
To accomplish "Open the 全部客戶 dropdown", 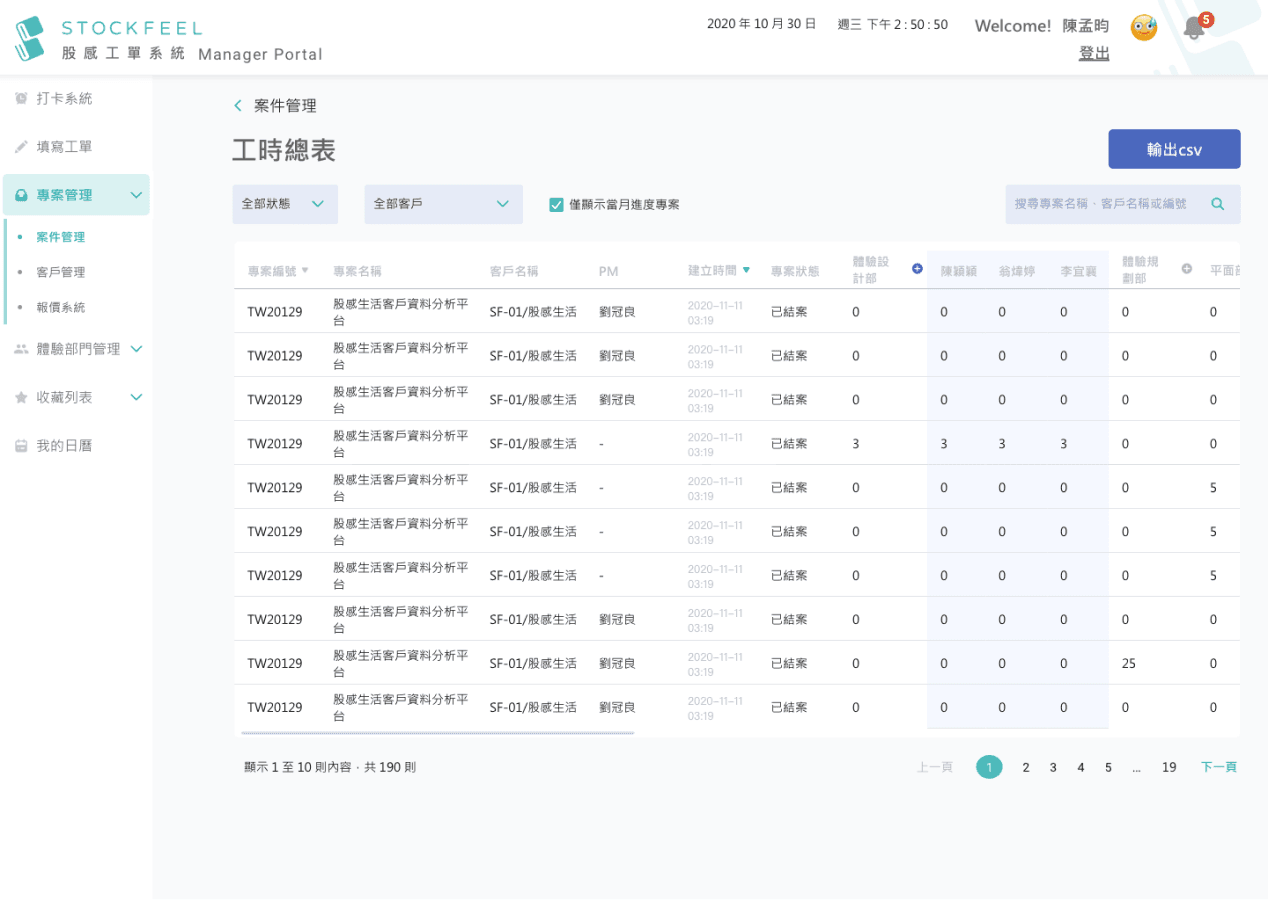I will [443, 204].
